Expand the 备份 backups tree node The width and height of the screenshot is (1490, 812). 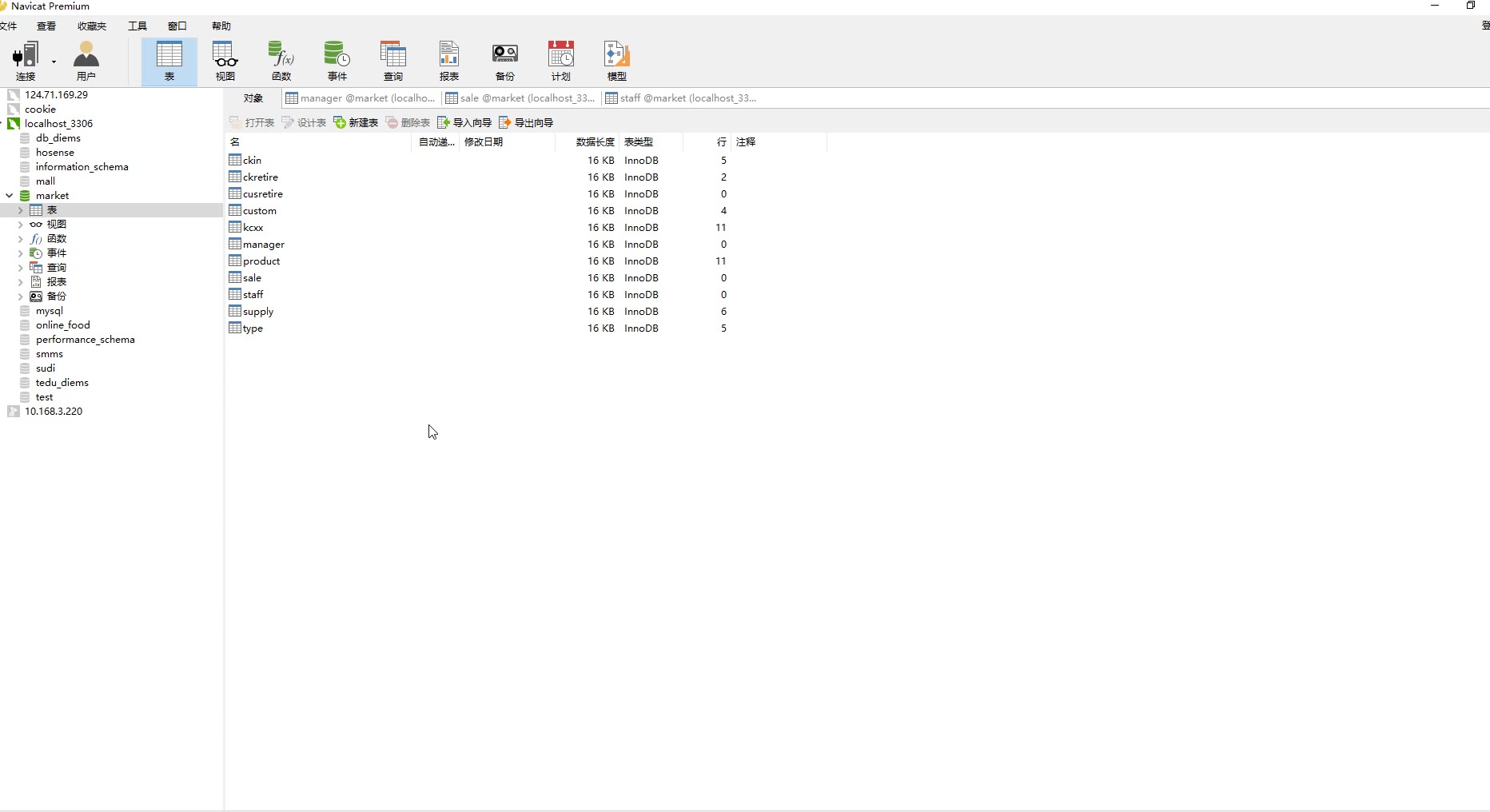(x=20, y=297)
